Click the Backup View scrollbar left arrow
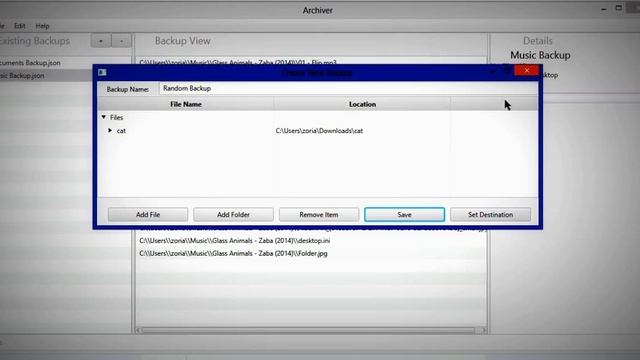Viewport: 640px width, 360px height. click(138, 330)
